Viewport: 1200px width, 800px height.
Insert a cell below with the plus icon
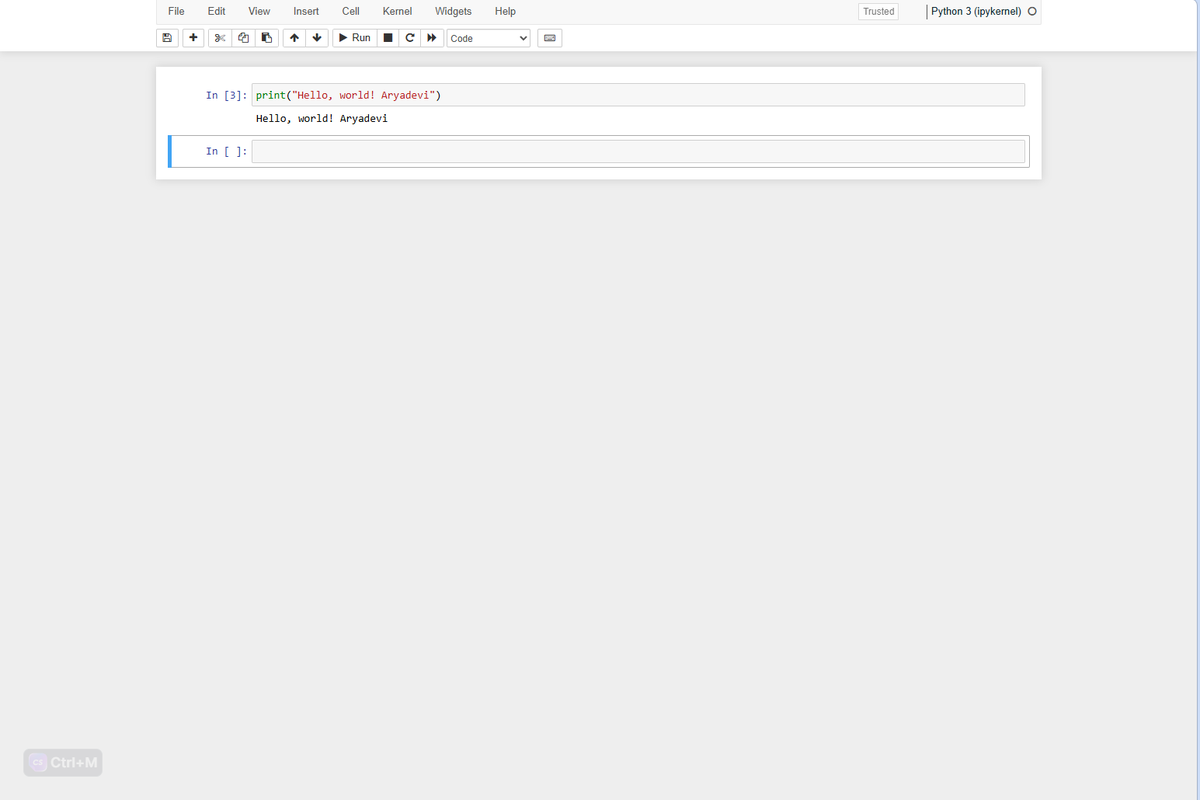point(193,38)
